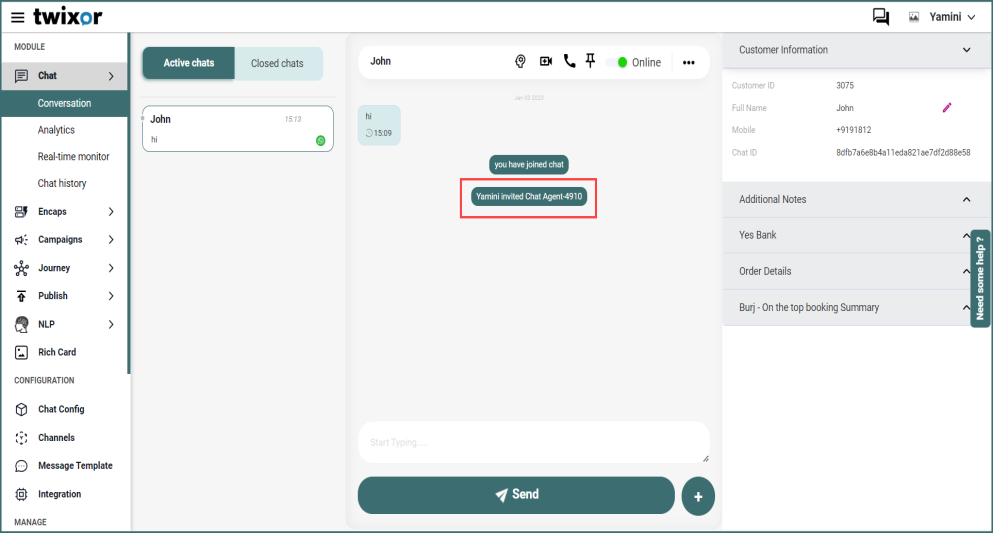Open the chat messages icon in top bar
993x533 pixels.
pyautogui.click(x=880, y=16)
